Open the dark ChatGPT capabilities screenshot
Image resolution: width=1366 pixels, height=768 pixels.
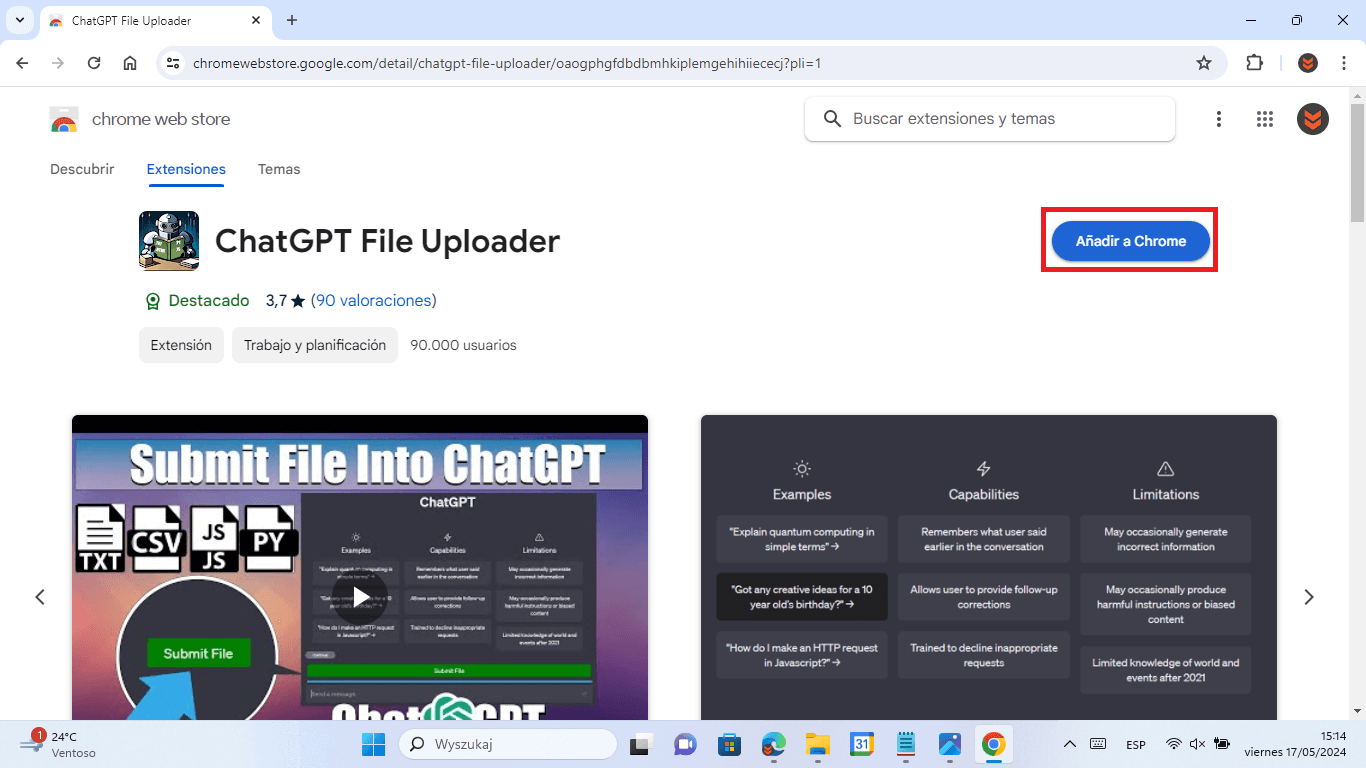[x=989, y=567]
